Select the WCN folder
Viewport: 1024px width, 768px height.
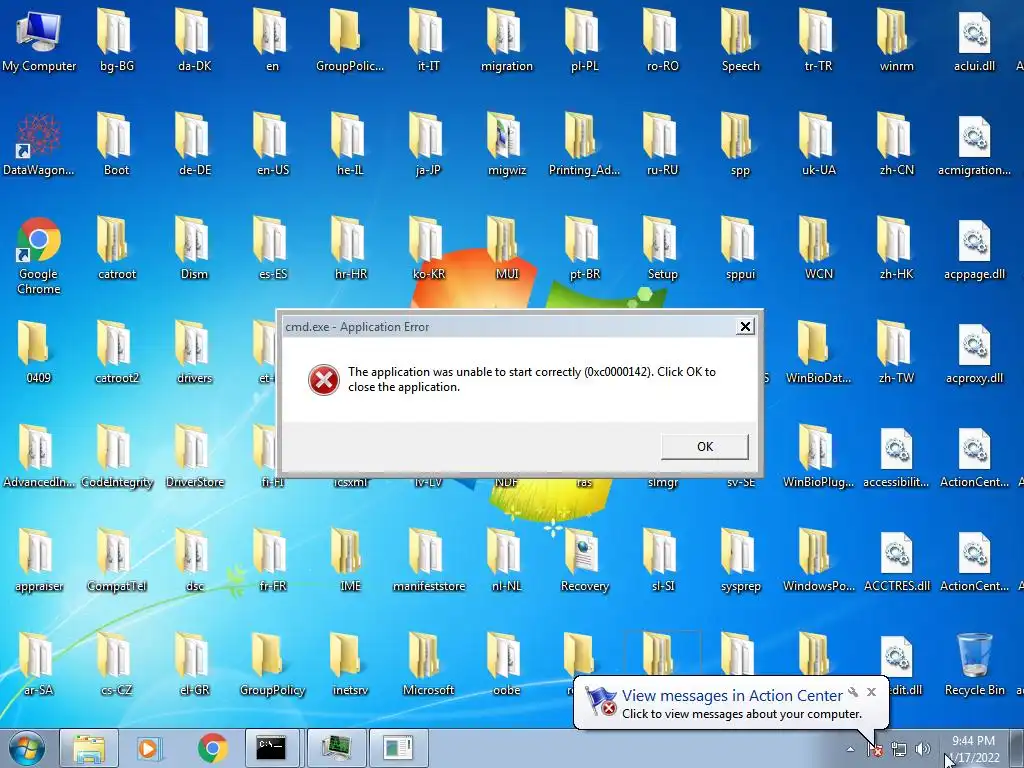click(818, 249)
